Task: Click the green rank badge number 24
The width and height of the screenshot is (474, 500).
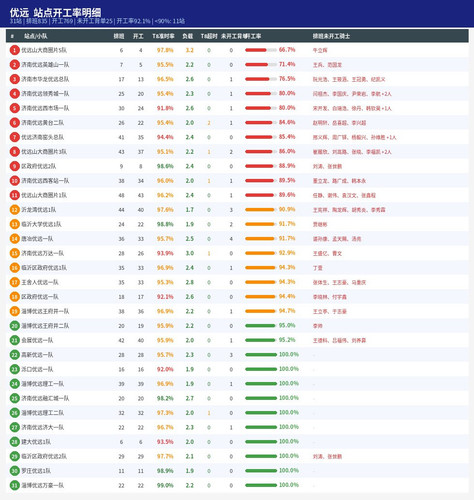Action: 14,384
